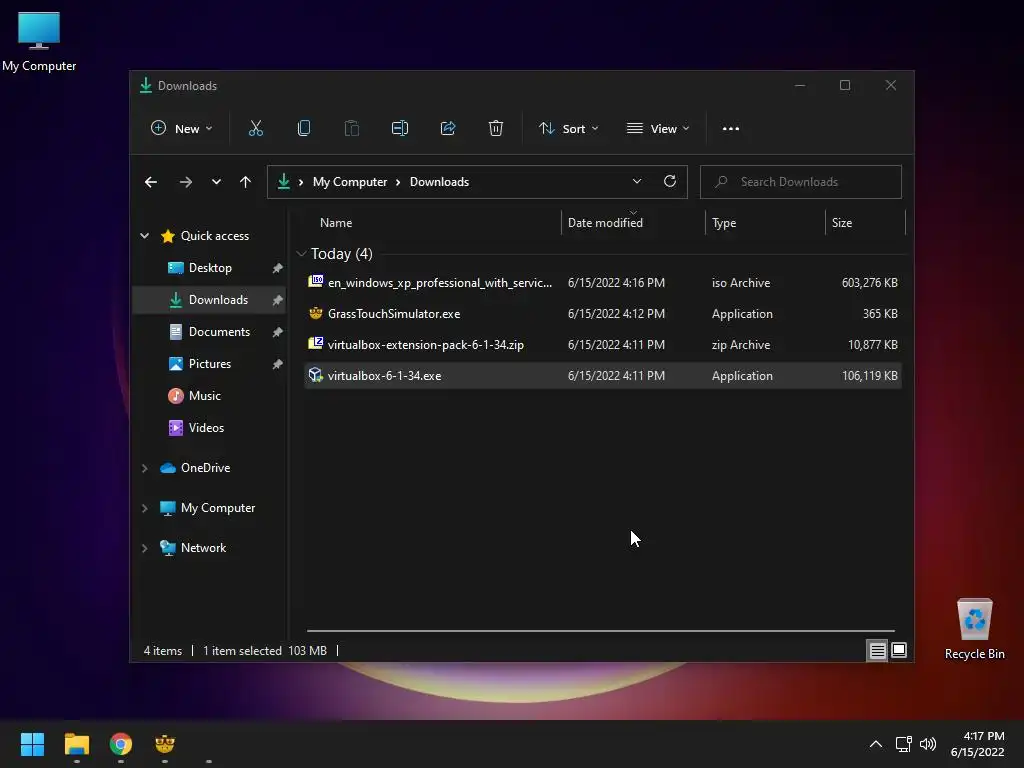Click Downloads in address breadcrumb

[x=440, y=182]
